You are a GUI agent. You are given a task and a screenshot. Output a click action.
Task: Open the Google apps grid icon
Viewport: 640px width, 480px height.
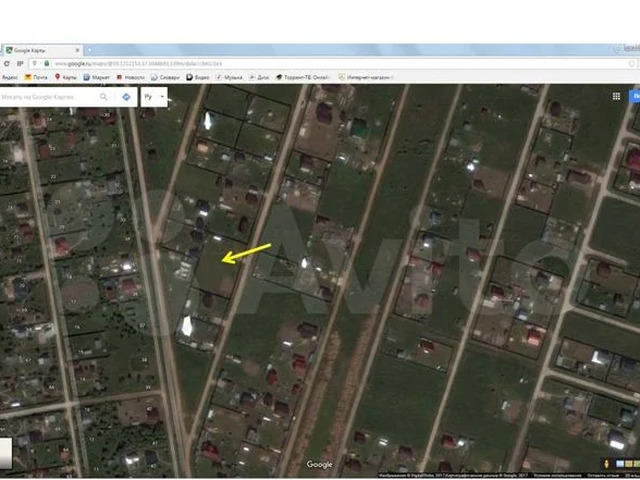[x=616, y=96]
